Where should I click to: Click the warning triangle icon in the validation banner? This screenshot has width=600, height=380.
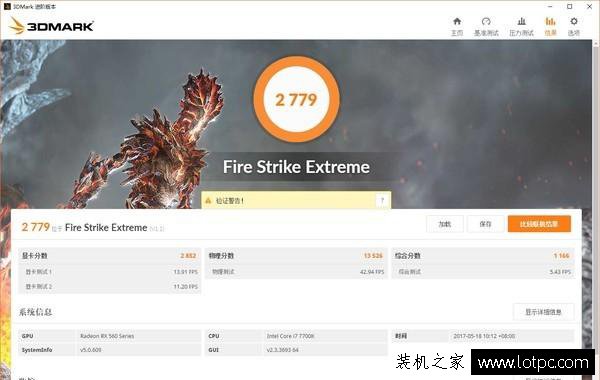(208, 201)
